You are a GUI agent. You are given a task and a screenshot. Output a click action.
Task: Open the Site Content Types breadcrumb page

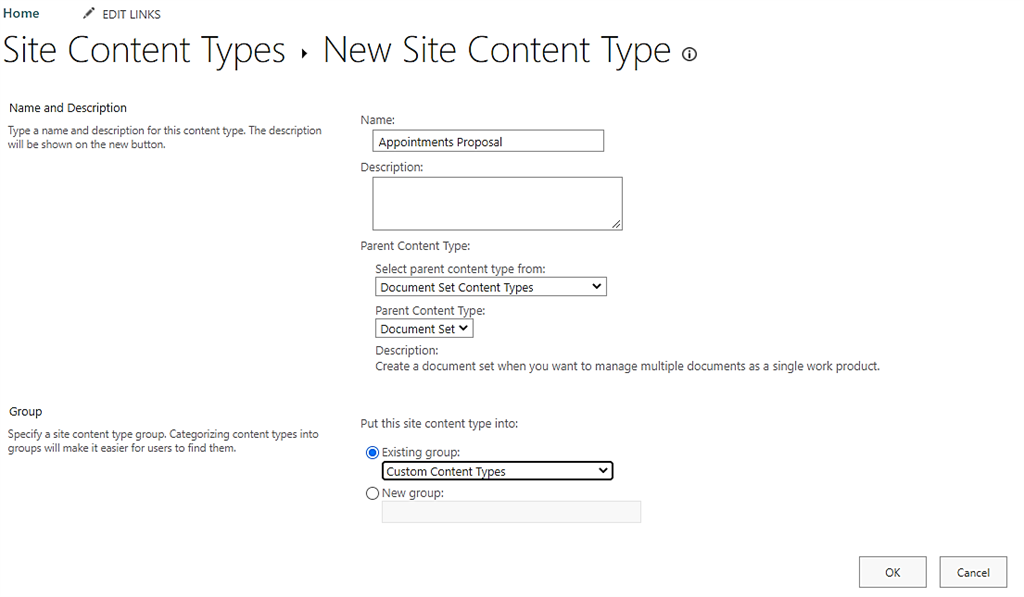click(144, 50)
